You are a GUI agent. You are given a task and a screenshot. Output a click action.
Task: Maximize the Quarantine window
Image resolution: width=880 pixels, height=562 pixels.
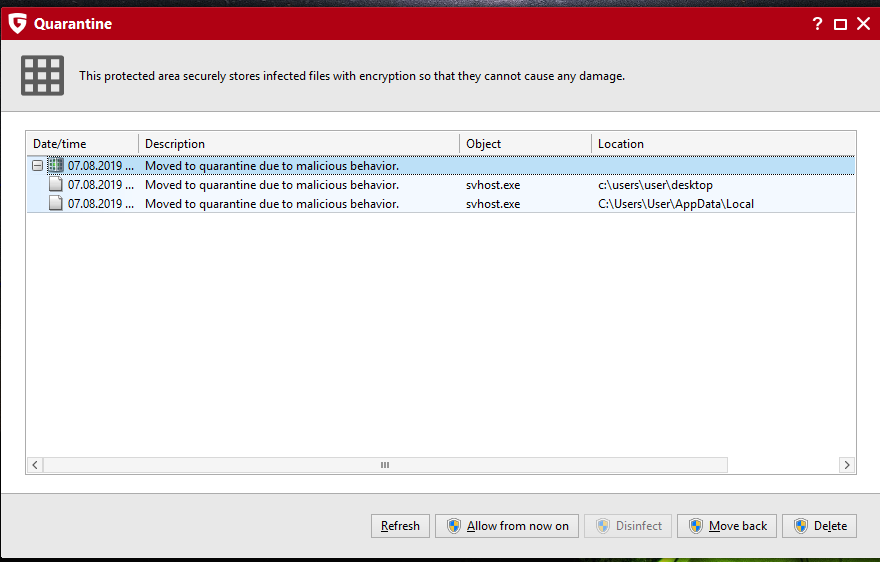point(840,24)
